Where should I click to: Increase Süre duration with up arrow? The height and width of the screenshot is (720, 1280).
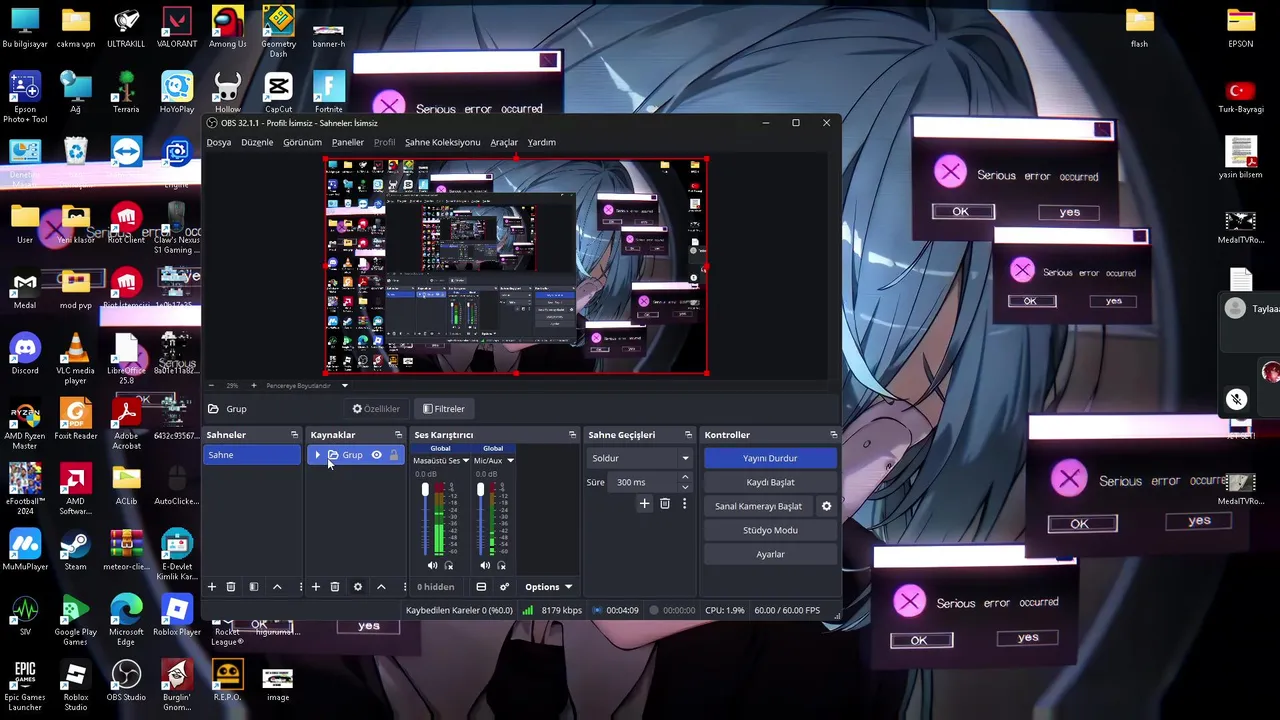click(685, 478)
